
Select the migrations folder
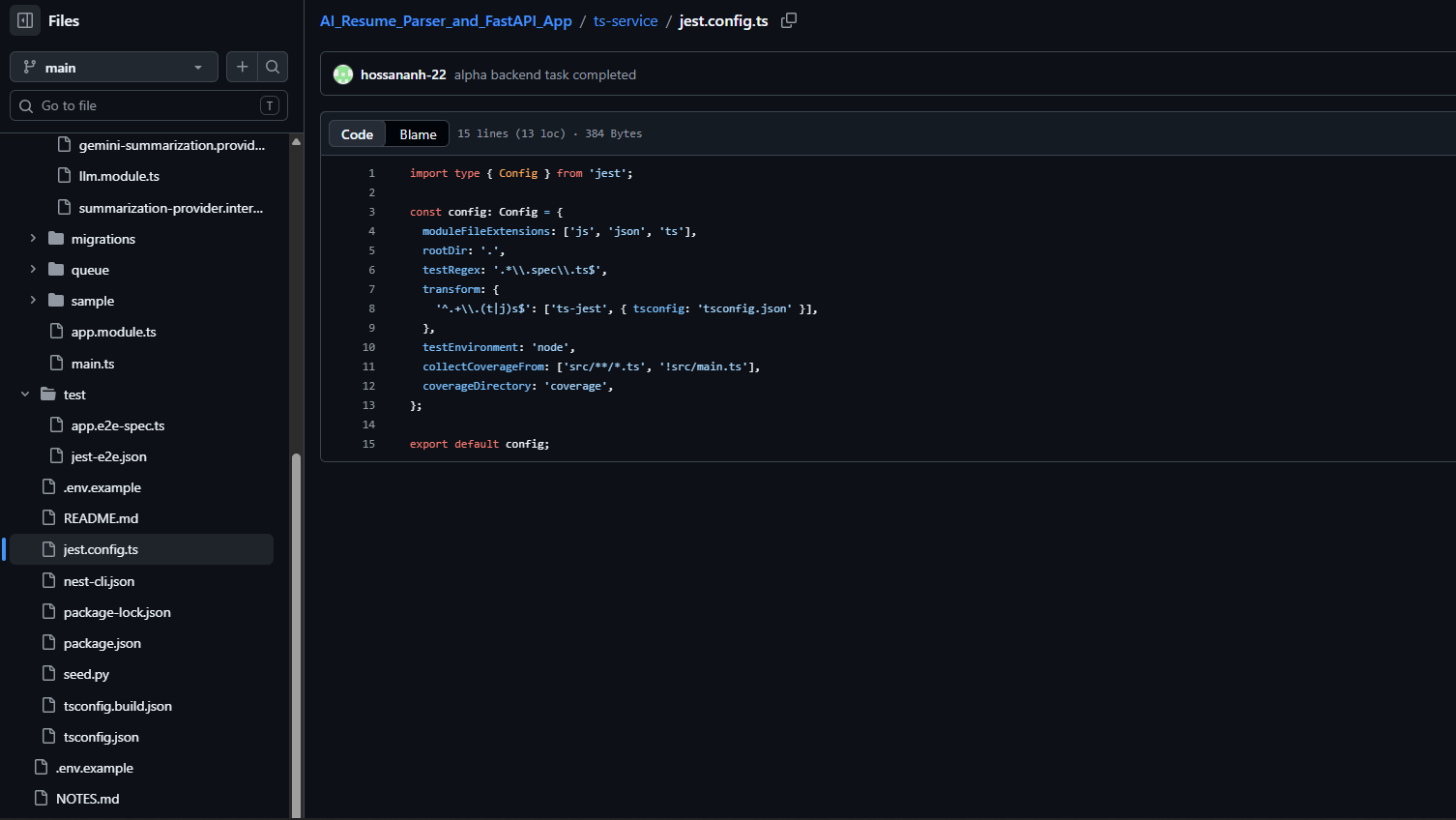(103, 239)
